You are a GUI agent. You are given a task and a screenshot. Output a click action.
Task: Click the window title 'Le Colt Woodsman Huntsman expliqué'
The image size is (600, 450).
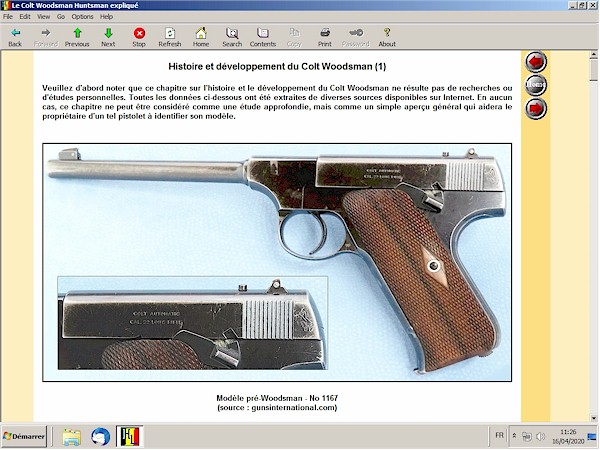pyautogui.click(x=75, y=6)
